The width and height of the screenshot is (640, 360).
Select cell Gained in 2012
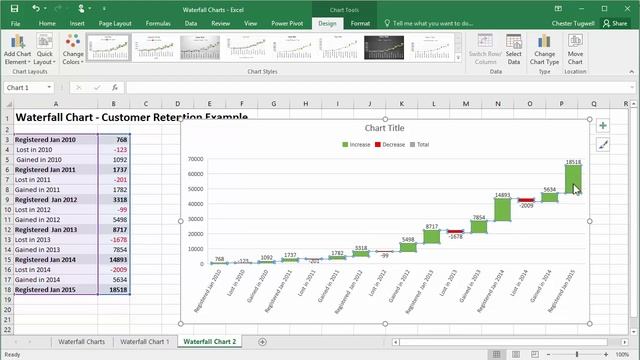point(56,220)
